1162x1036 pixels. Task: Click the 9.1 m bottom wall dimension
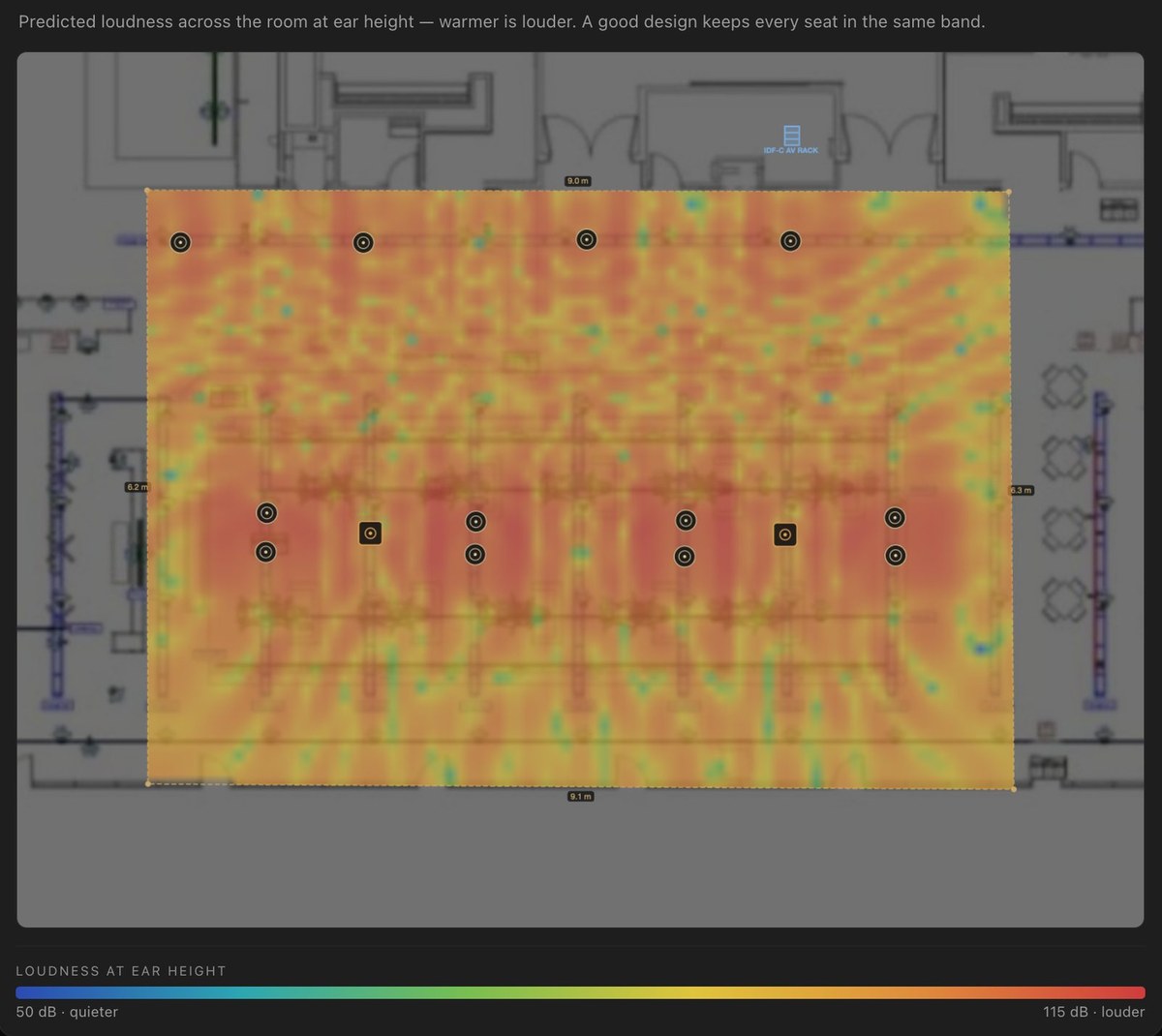pyautogui.click(x=581, y=796)
